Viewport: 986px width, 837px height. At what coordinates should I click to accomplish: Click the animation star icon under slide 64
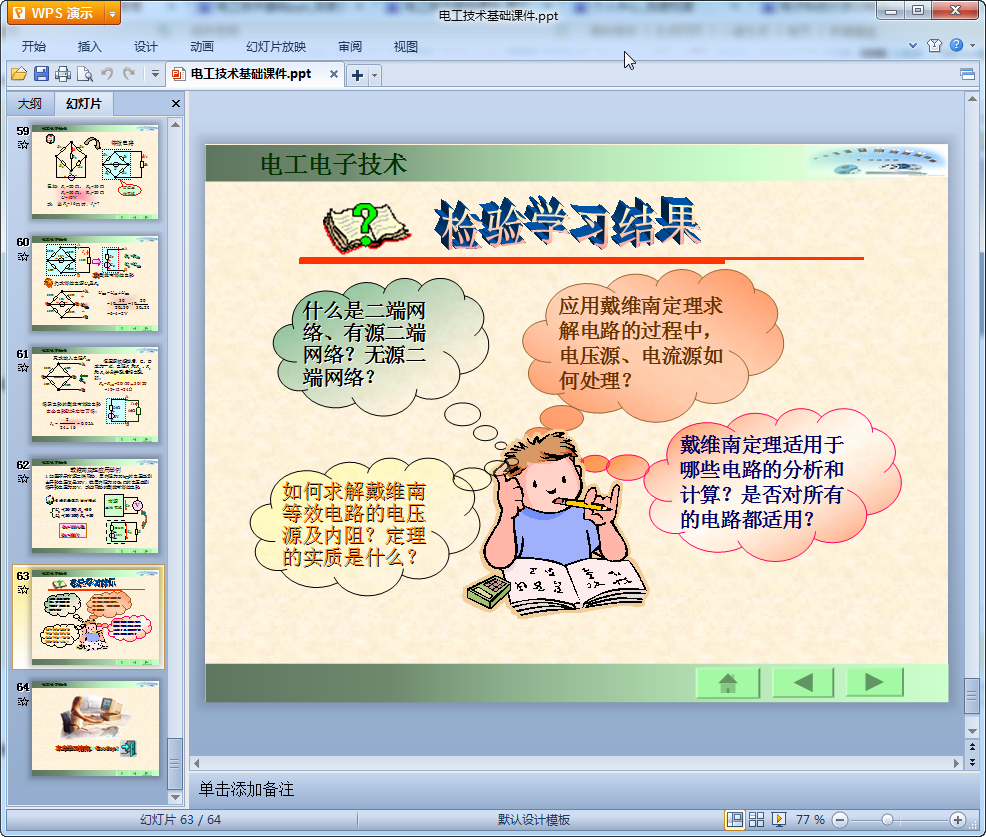(23, 701)
